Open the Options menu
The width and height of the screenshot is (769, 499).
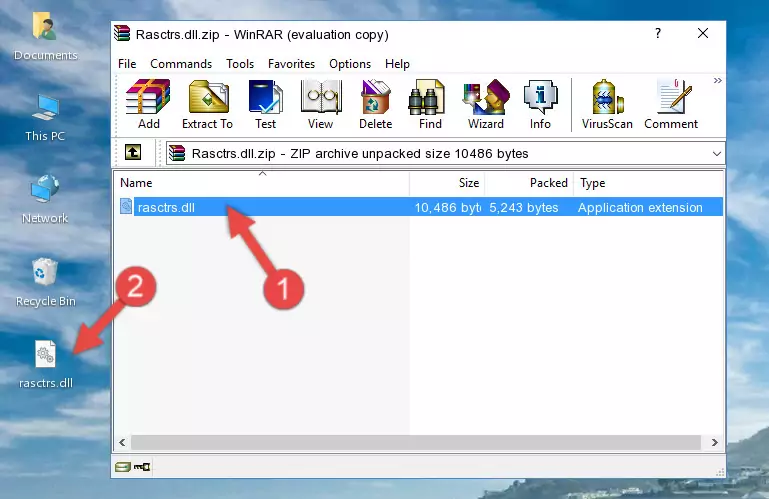[x=350, y=64]
